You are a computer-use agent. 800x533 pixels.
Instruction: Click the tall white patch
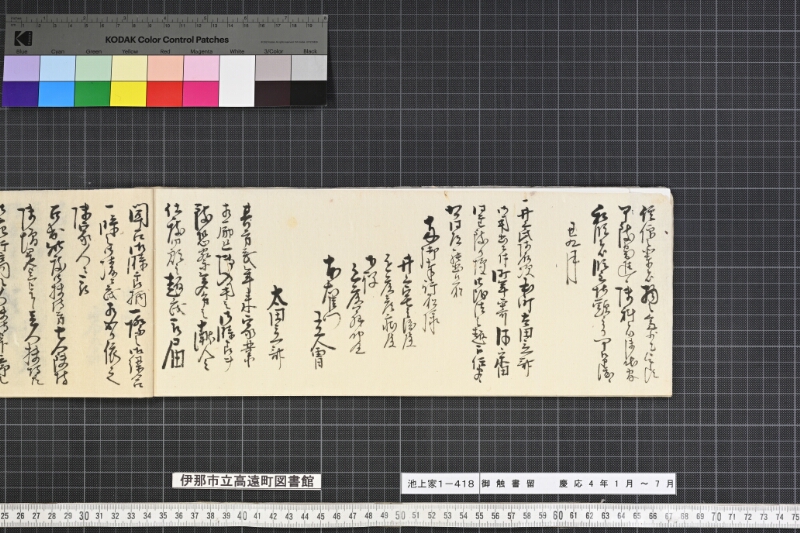(x=237, y=81)
